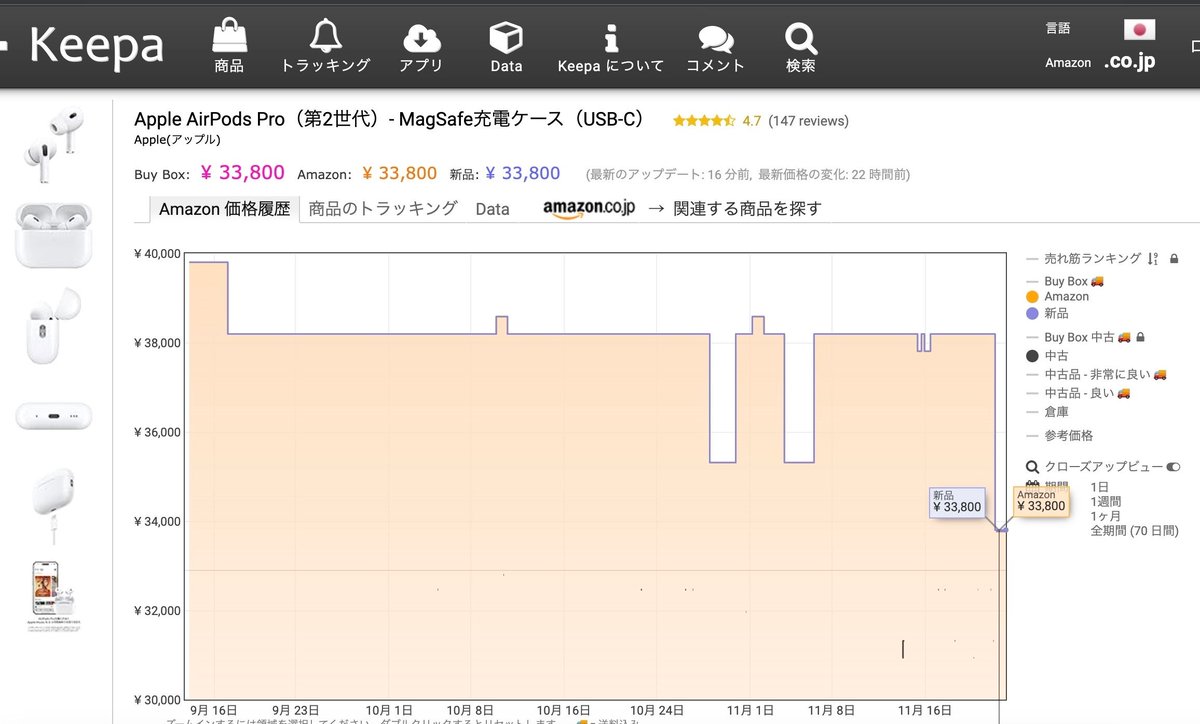
Task: Change Amazon locale .co.jp
Action: coord(1130,62)
